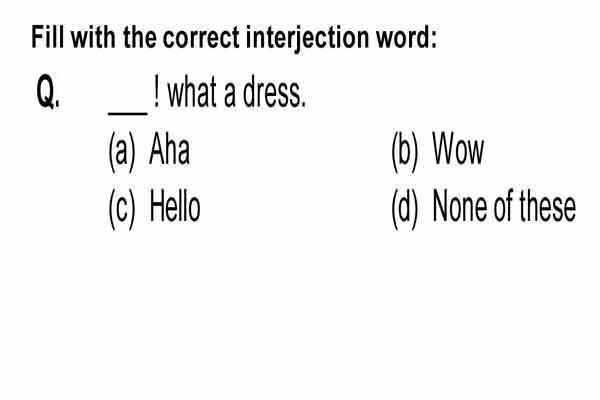Click the word correct in the heading
600x400 pixels.
202,38
